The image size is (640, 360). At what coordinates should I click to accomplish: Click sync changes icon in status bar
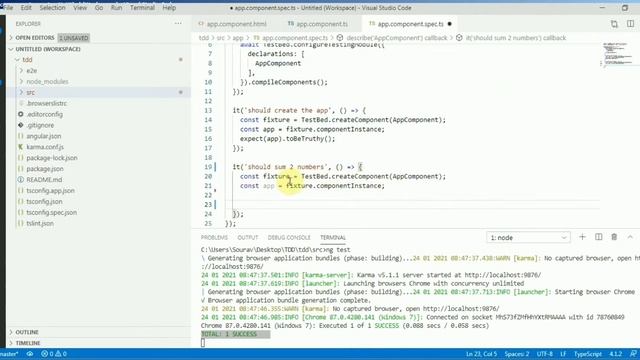click(x=30, y=354)
